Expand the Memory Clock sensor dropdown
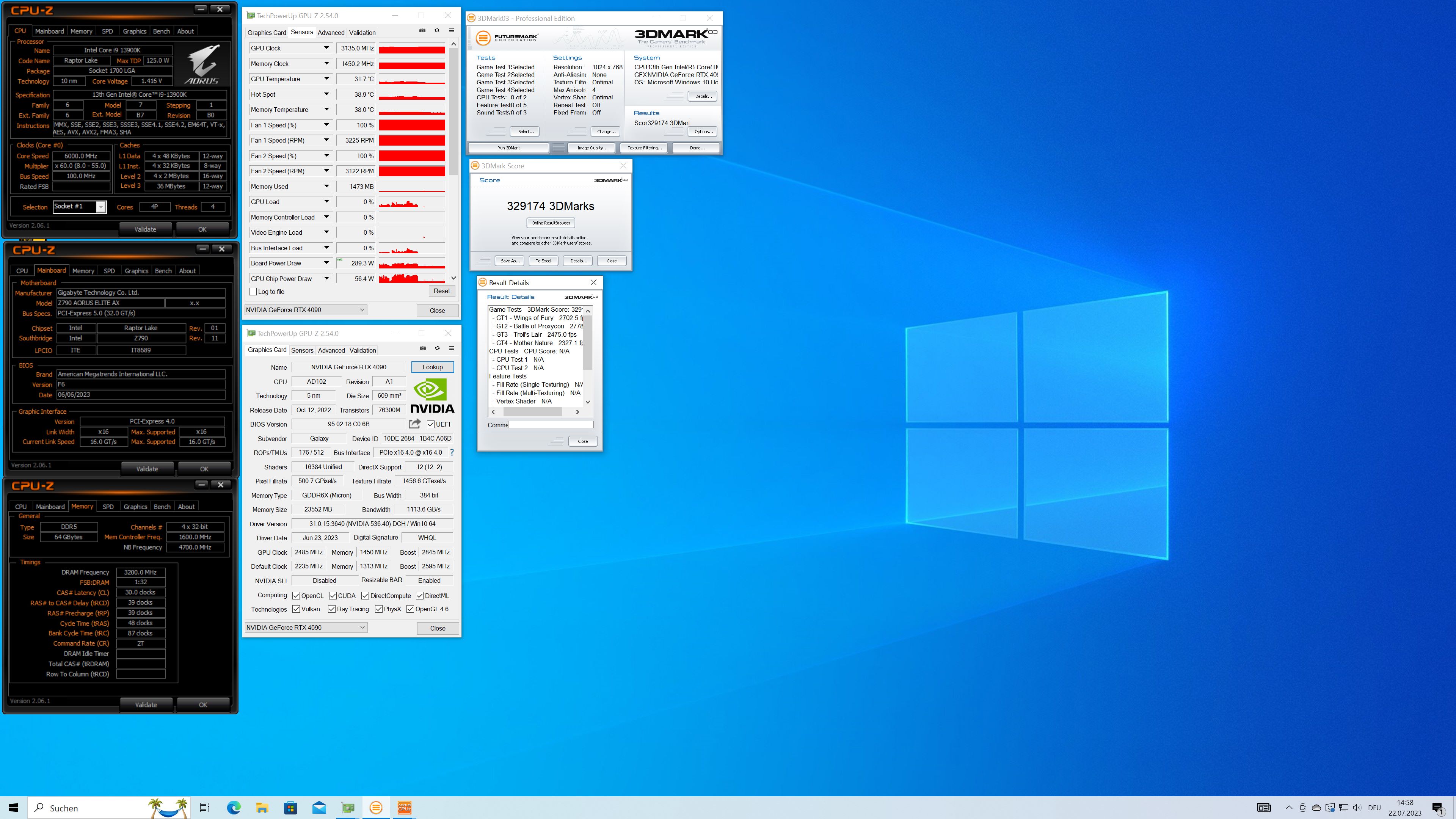 click(x=326, y=64)
